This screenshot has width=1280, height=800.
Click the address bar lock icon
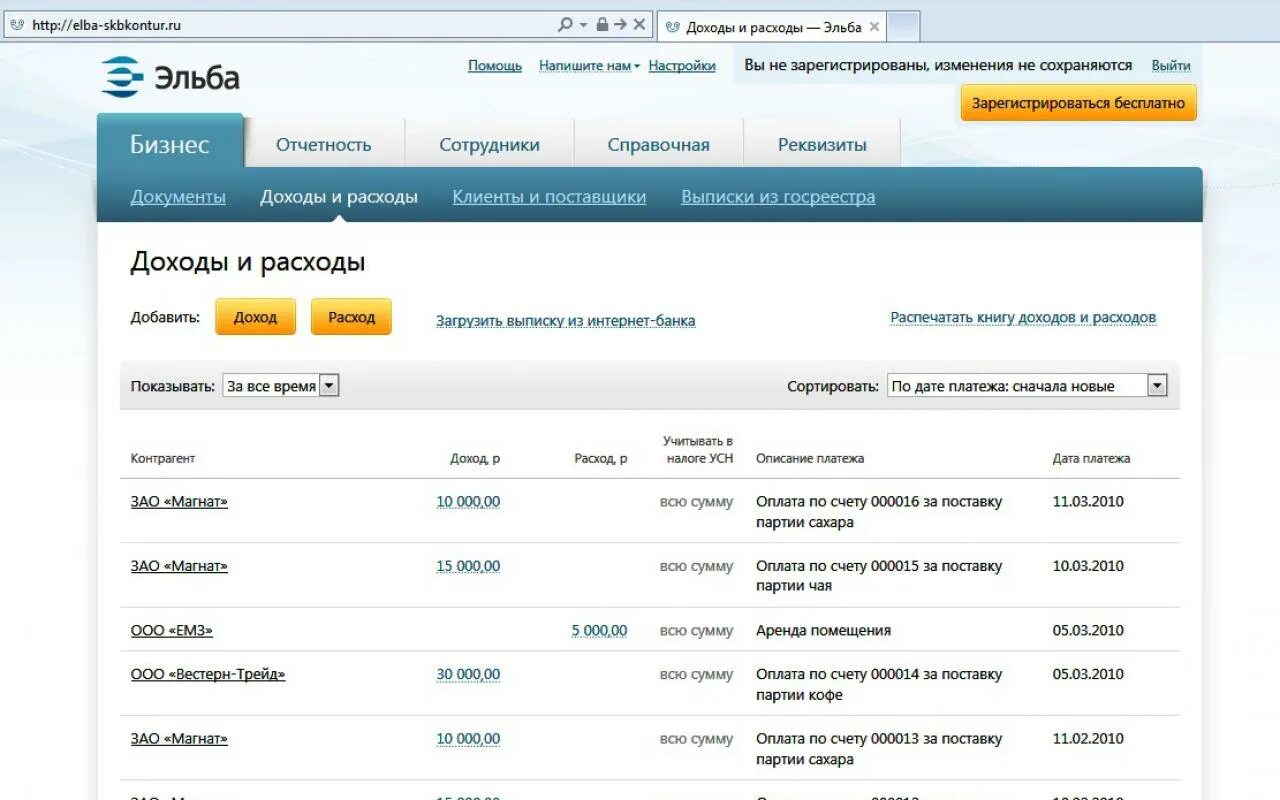pos(602,25)
